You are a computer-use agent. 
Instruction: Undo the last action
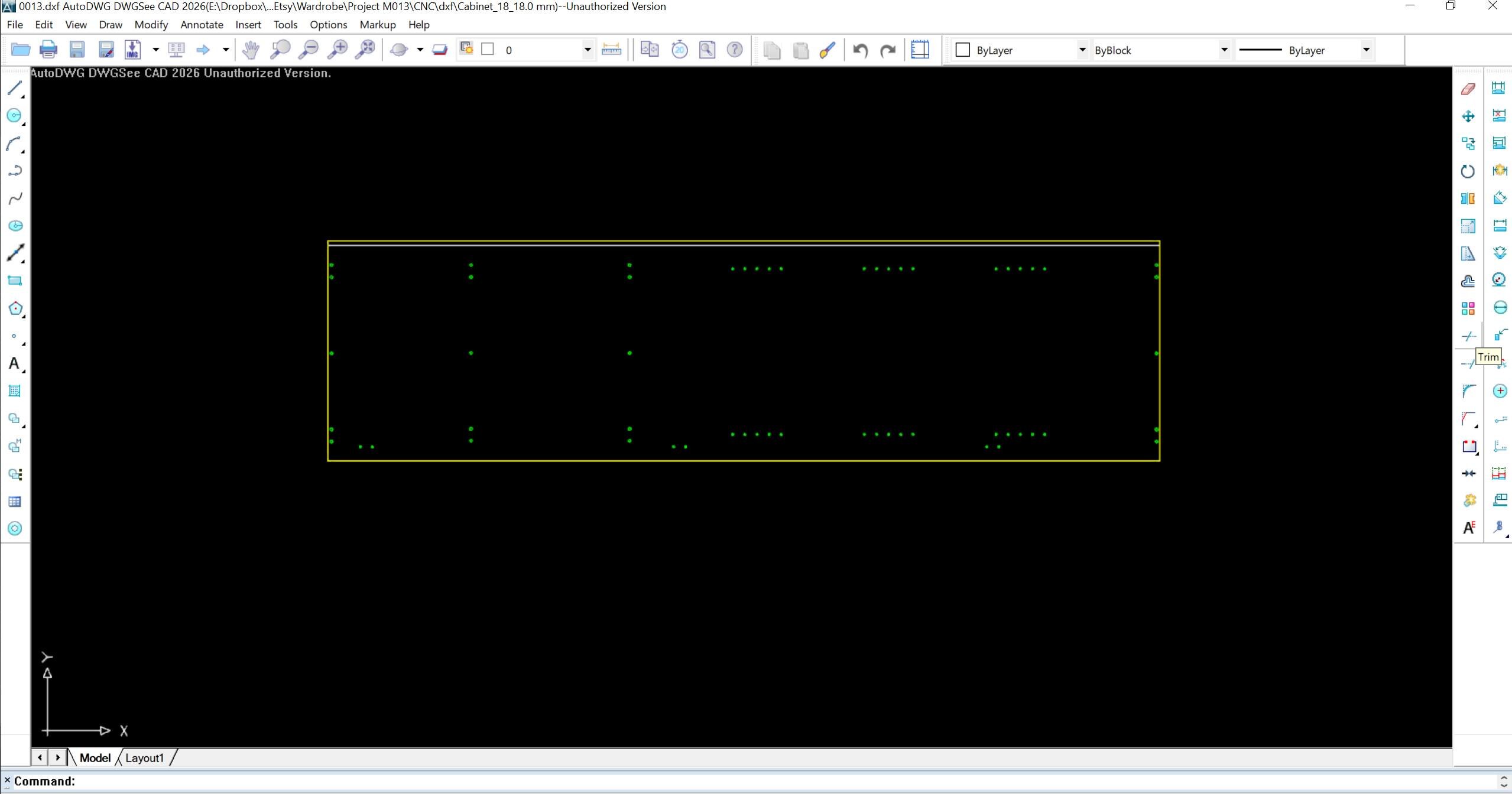tap(860, 50)
